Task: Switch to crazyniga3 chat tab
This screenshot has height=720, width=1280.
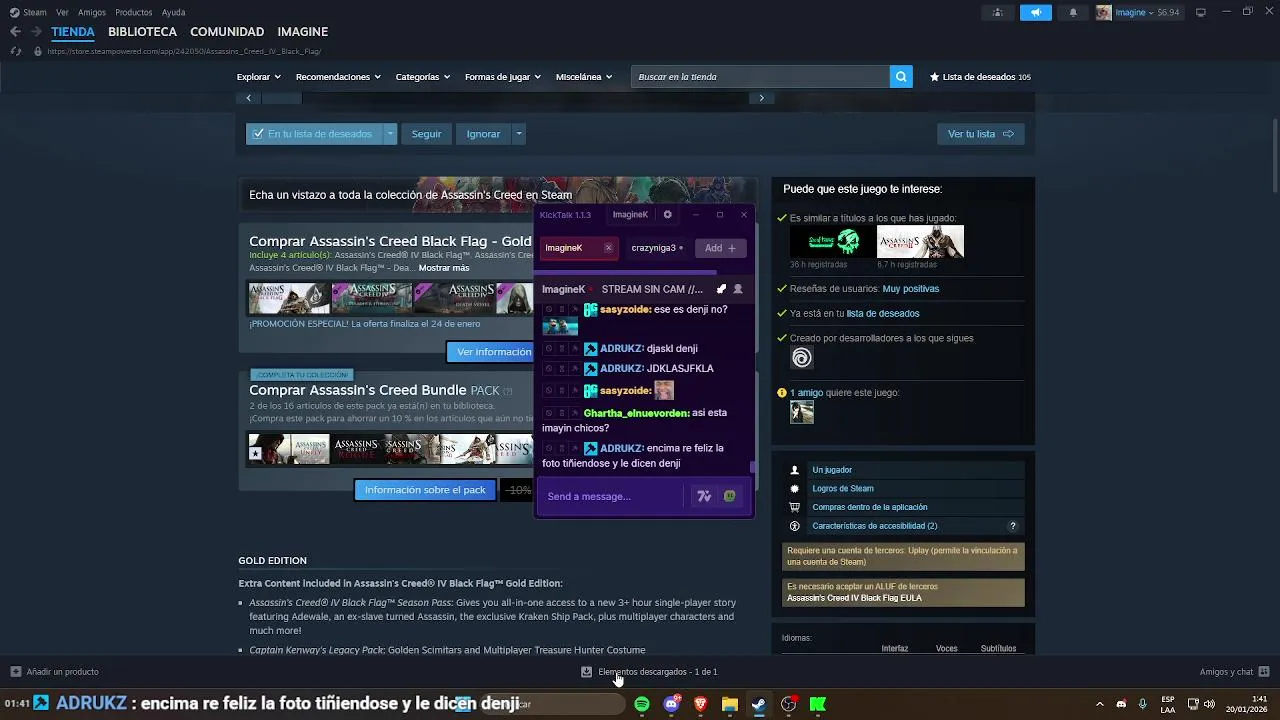Action: [x=657, y=248]
